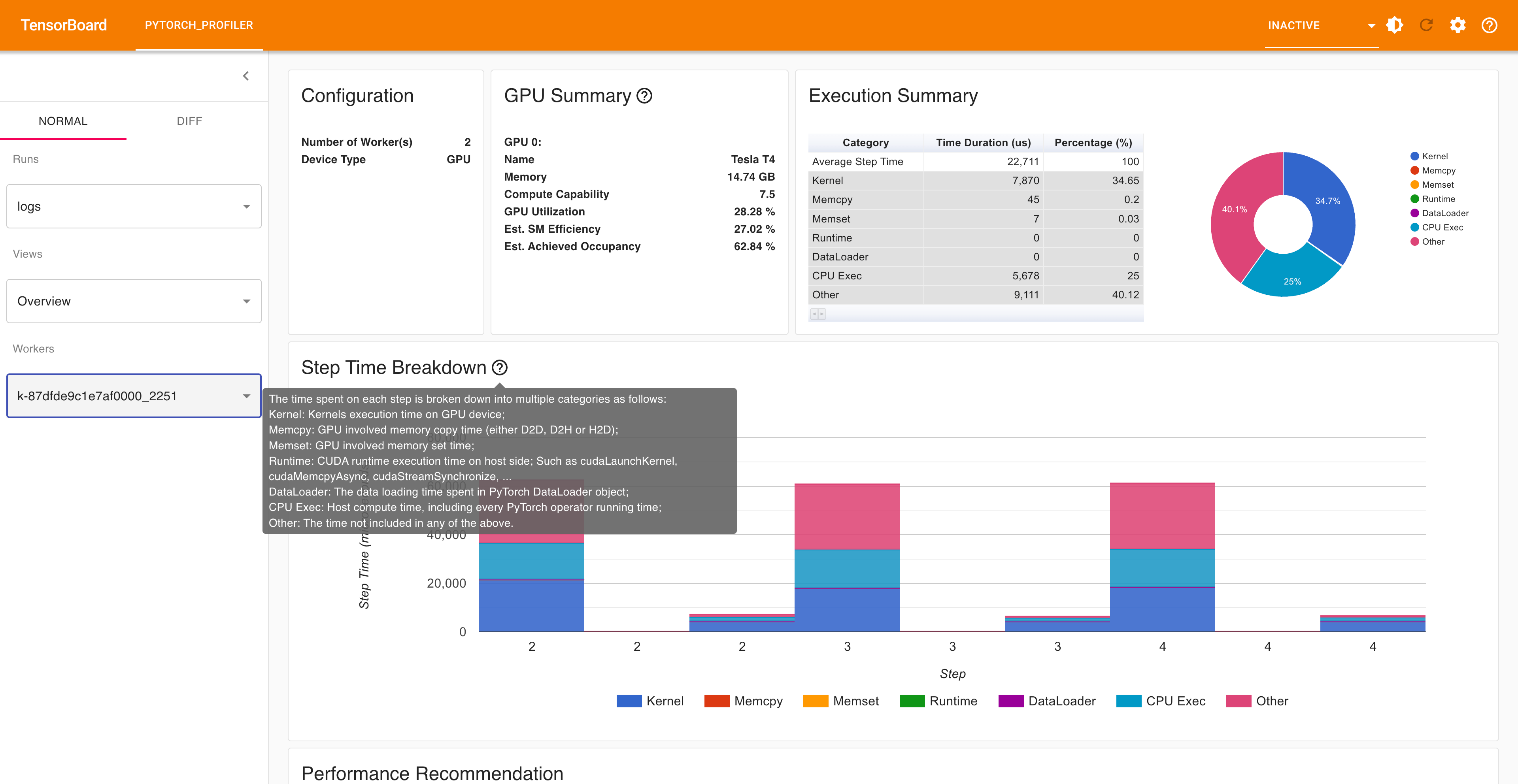The image size is (1518, 784).
Task: Open the settings gear icon
Action: click(1458, 25)
